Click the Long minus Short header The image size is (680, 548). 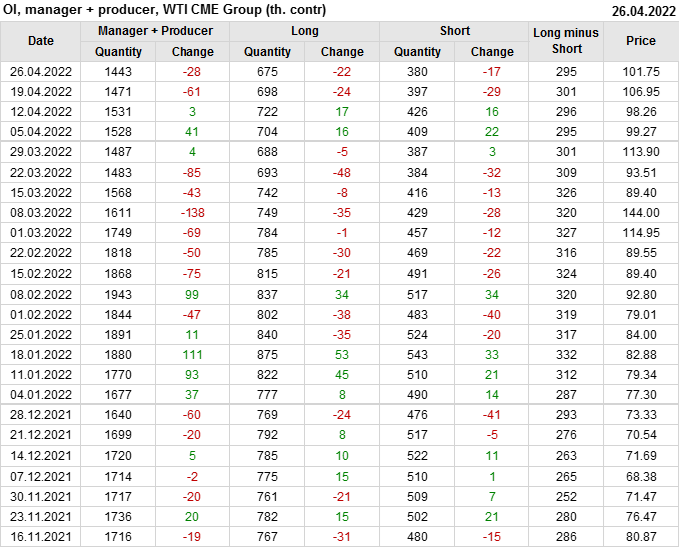[566, 41]
